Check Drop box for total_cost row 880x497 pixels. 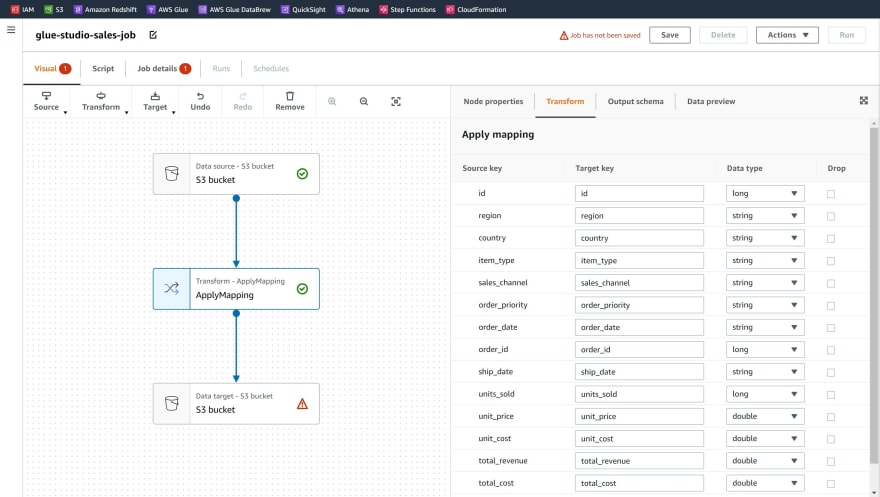click(x=831, y=484)
